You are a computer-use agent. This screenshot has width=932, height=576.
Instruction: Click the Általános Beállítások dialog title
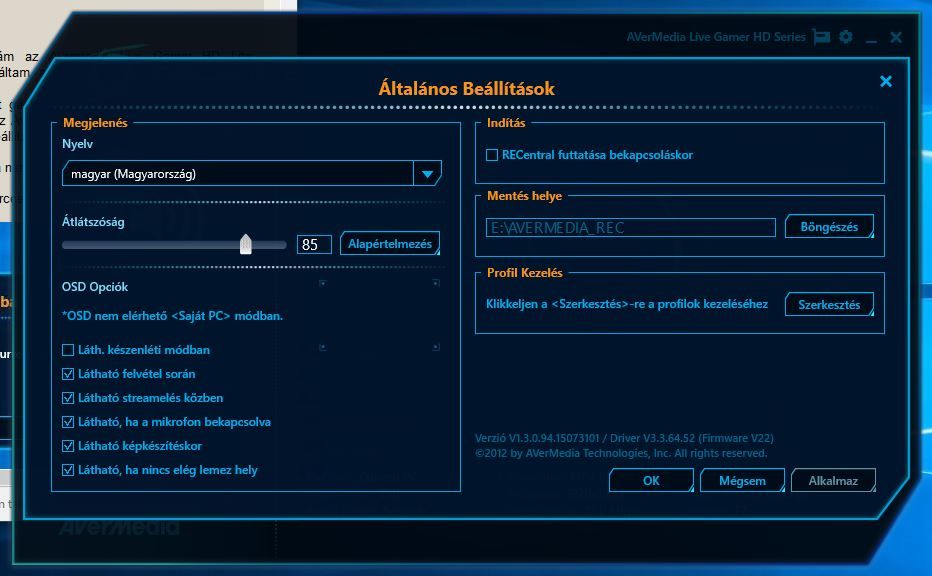pyautogui.click(x=467, y=89)
